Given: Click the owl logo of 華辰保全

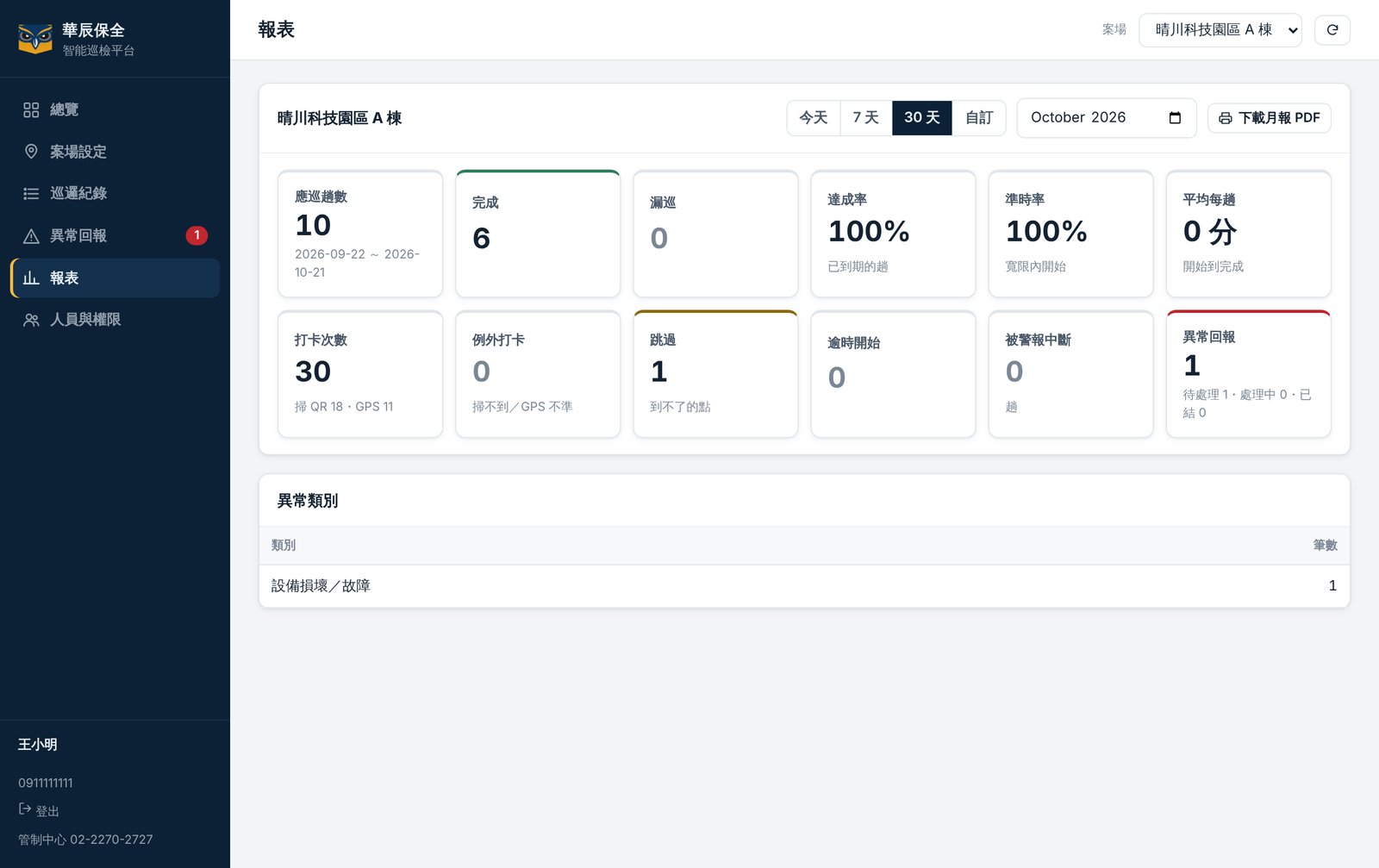Looking at the screenshot, I should pos(35,39).
